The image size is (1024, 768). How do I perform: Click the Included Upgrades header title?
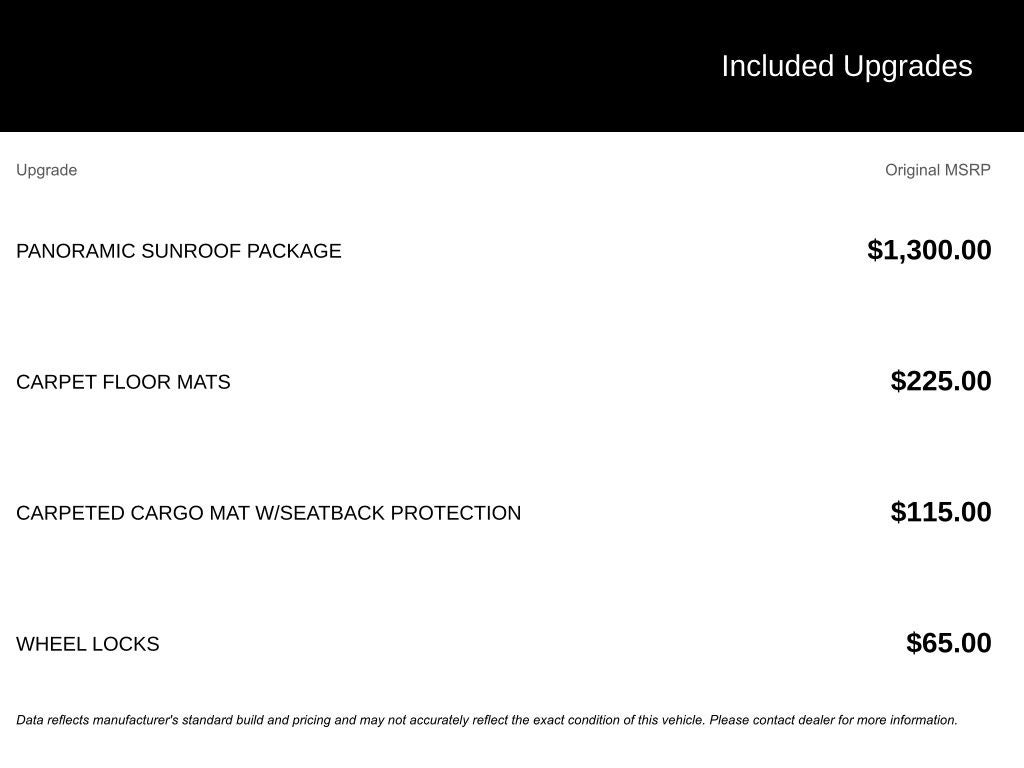[x=847, y=67]
